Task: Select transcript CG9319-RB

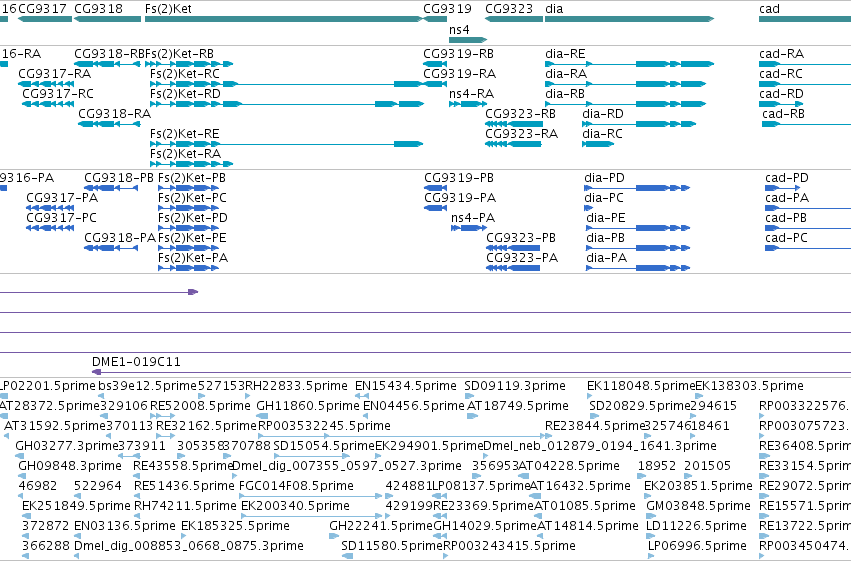Action: [x=459, y=54]
